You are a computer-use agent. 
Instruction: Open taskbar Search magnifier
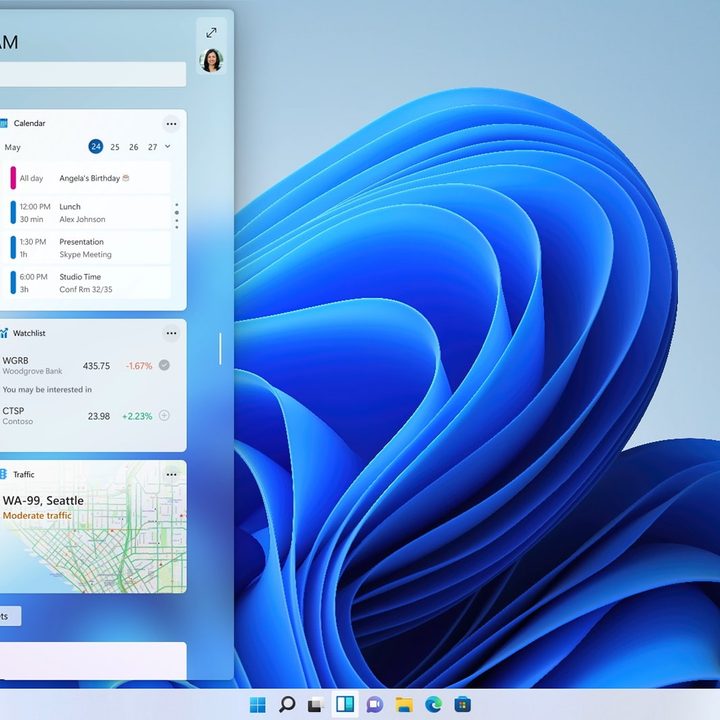click(287, 704)
